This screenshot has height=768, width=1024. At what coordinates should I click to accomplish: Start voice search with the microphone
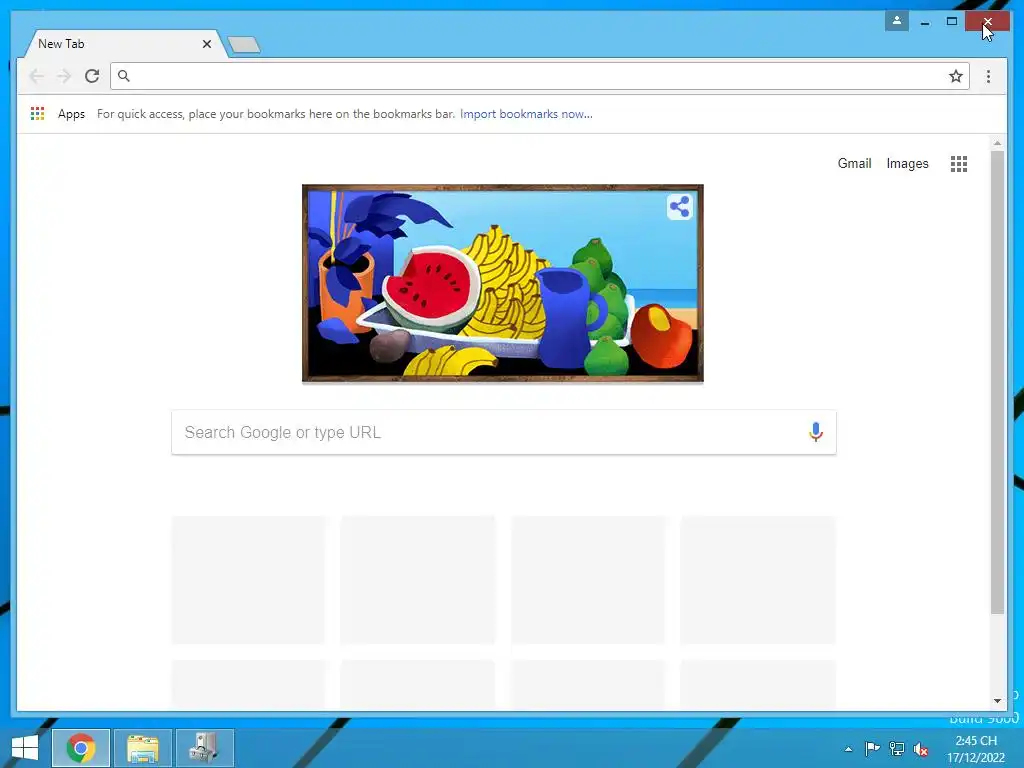click(x=816, y=432)
